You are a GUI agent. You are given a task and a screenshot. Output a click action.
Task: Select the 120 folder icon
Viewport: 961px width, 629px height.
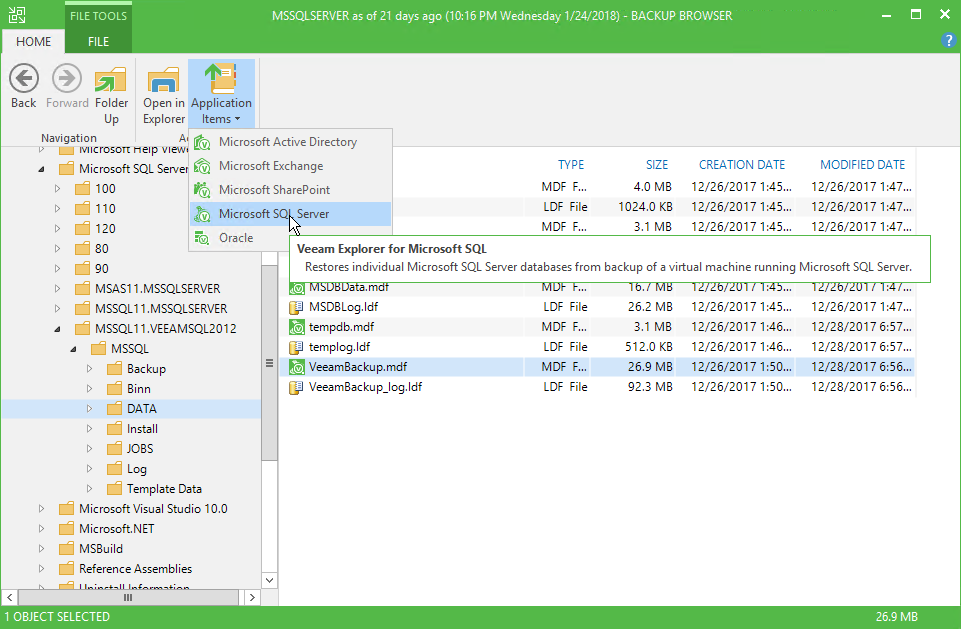82,229
